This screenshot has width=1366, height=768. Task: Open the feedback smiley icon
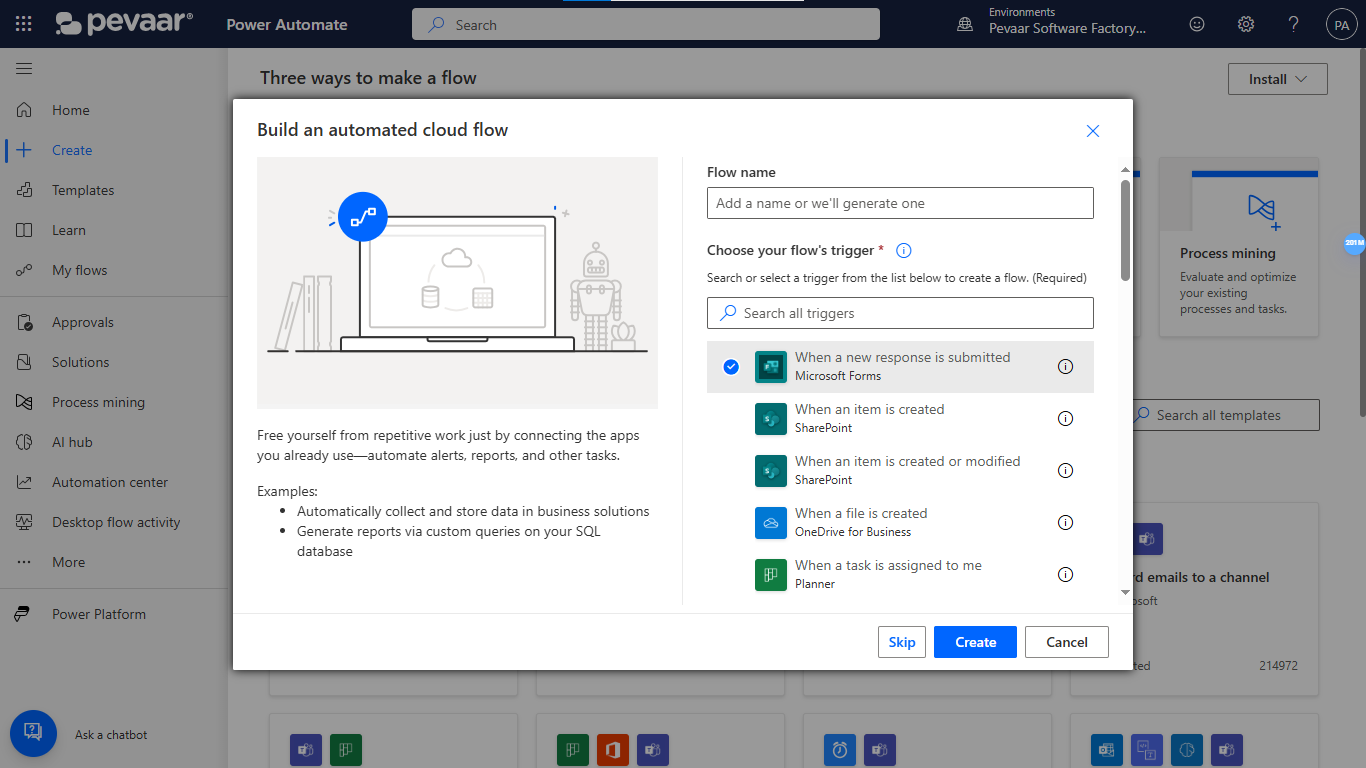(x=1197, y=24)
